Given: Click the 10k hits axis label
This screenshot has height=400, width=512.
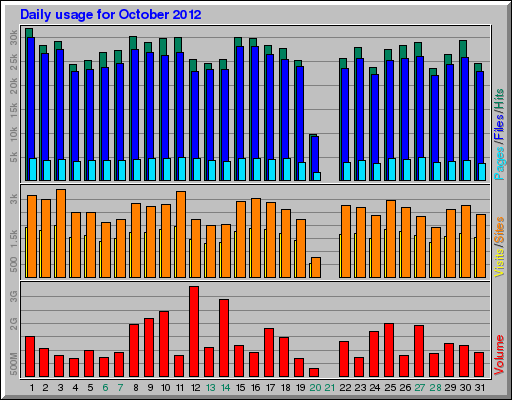Looking at the screenshot, I should 13,134.
